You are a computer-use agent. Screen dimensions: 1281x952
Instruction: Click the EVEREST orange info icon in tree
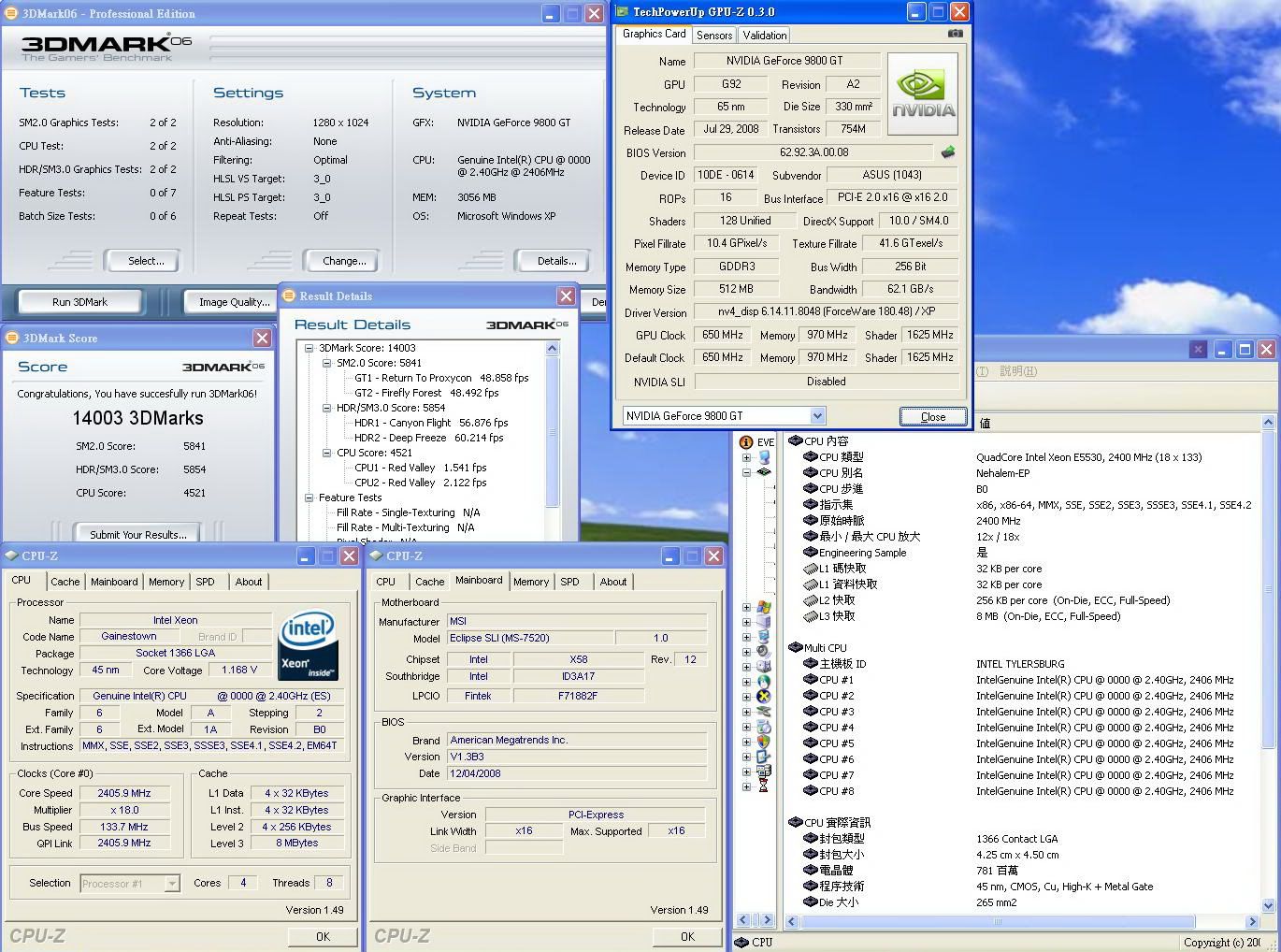pos(745,442)
